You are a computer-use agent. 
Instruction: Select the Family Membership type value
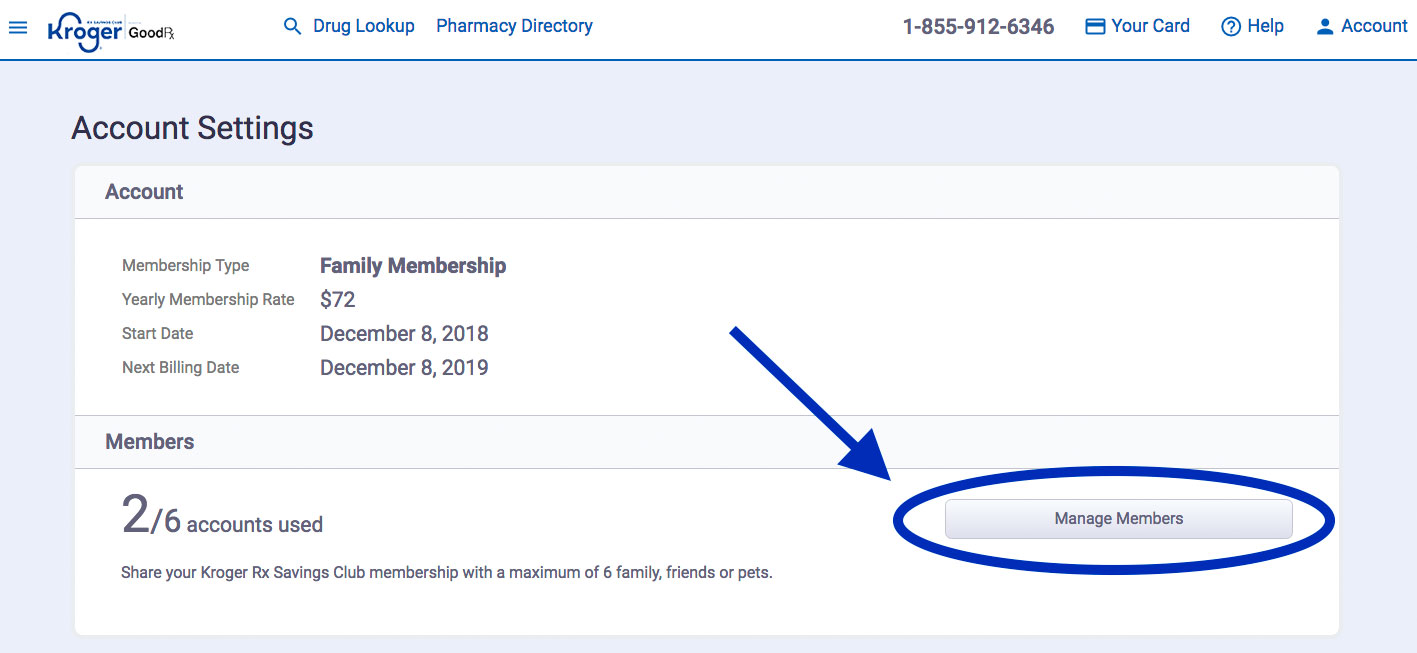[413, 266]
